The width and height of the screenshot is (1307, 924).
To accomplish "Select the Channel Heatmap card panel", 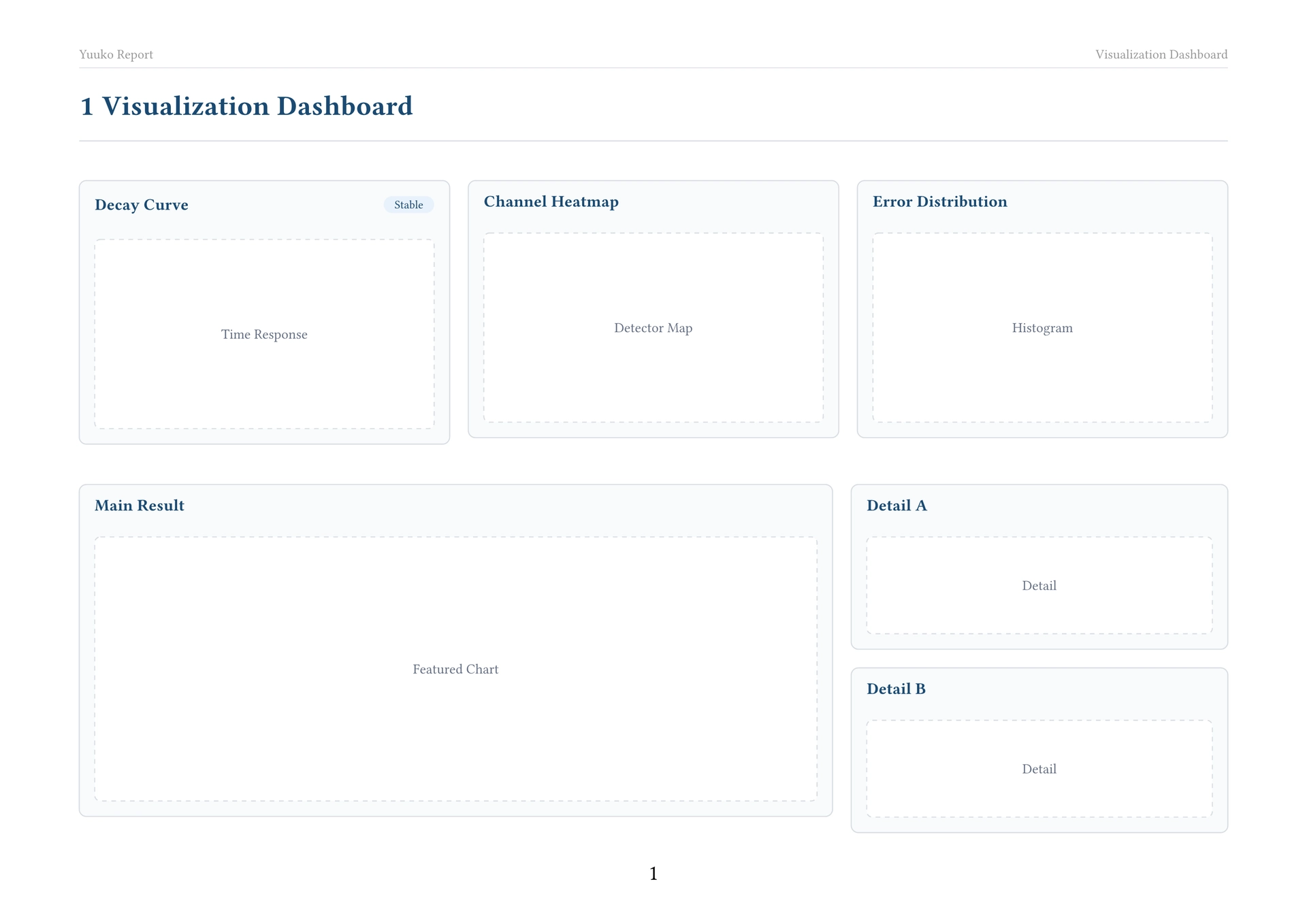I will coord(653,309).
